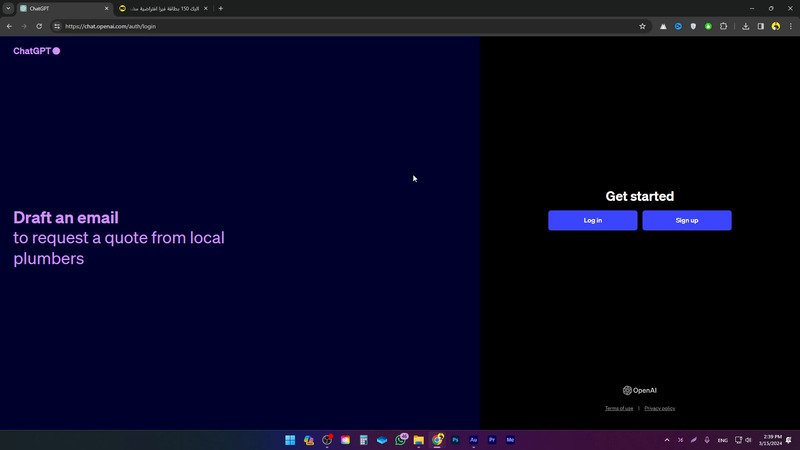The image size is (800, 450).
Task: Click the Sign up button
Action: (x=686, y=220)
